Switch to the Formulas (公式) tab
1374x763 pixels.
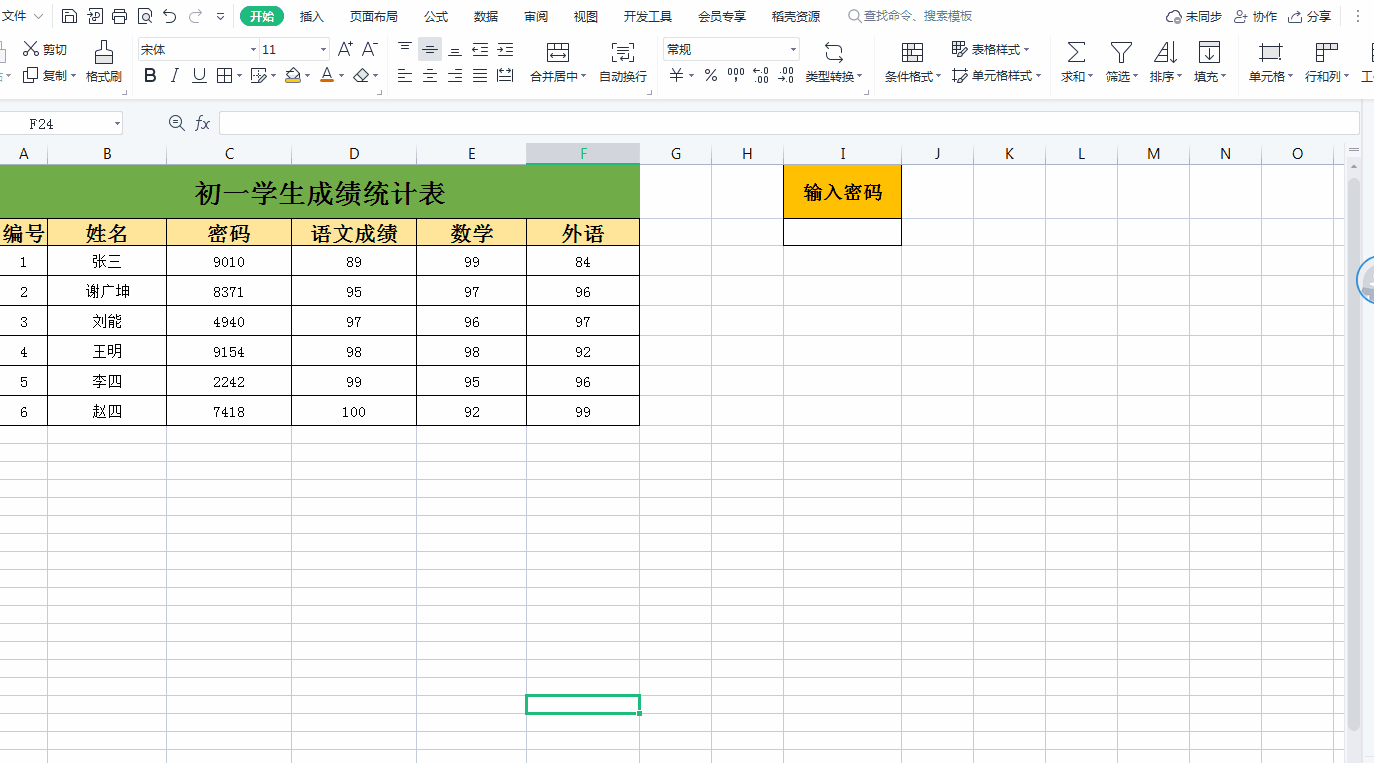(x=436, y=16)
